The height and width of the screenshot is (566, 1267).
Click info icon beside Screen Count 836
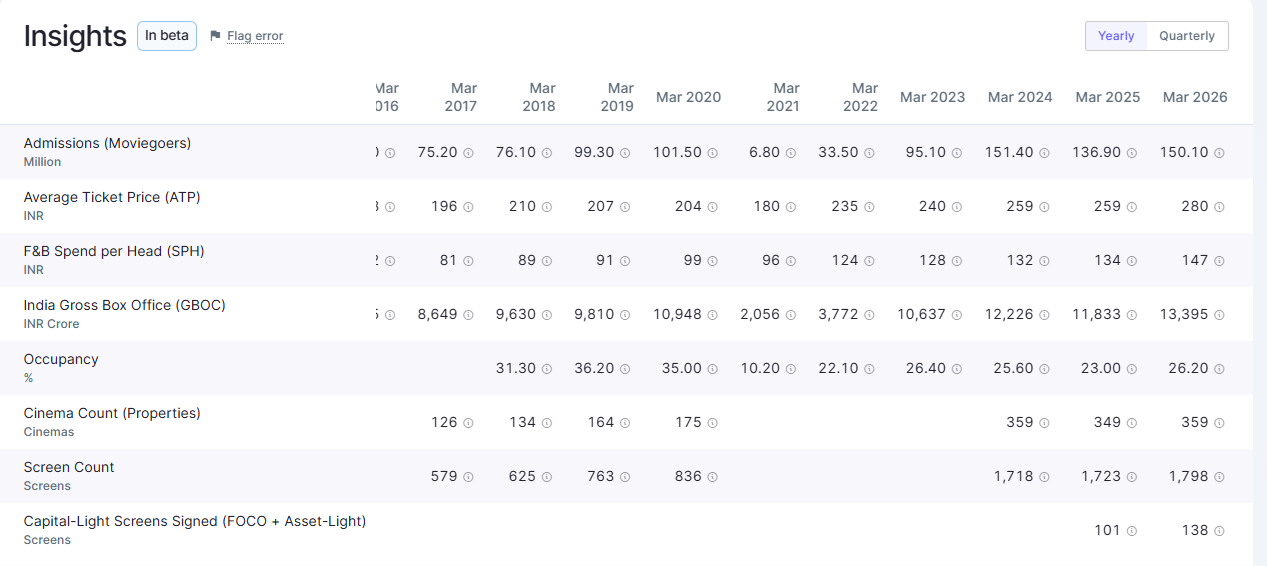point(712,477)
